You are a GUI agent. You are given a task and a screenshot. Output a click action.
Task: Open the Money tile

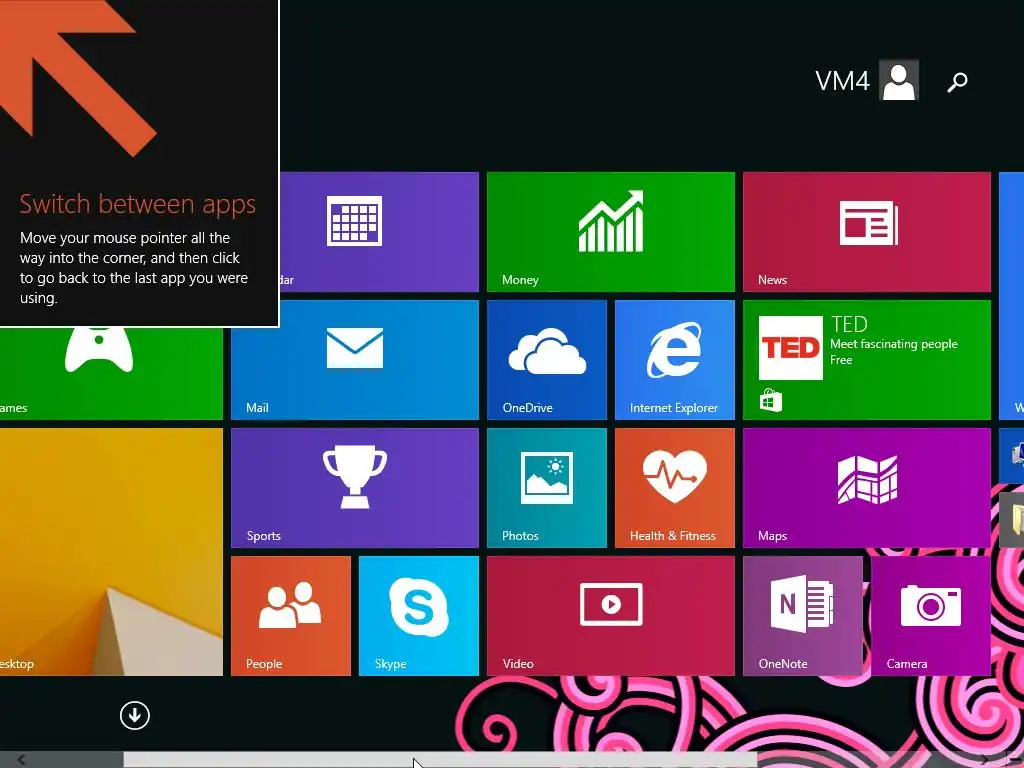611,232
